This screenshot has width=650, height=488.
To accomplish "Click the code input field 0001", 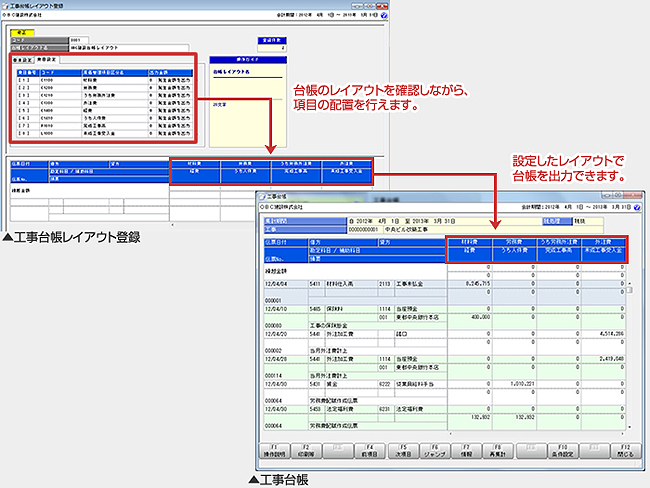I will (x=79, y=40).
